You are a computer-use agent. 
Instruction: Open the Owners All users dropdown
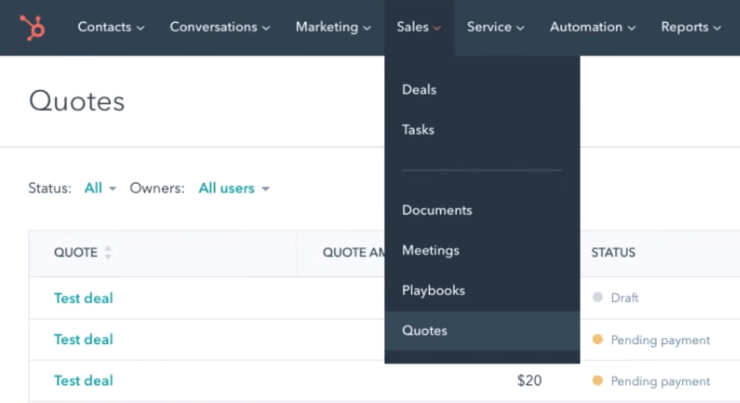tap(234, 188)
